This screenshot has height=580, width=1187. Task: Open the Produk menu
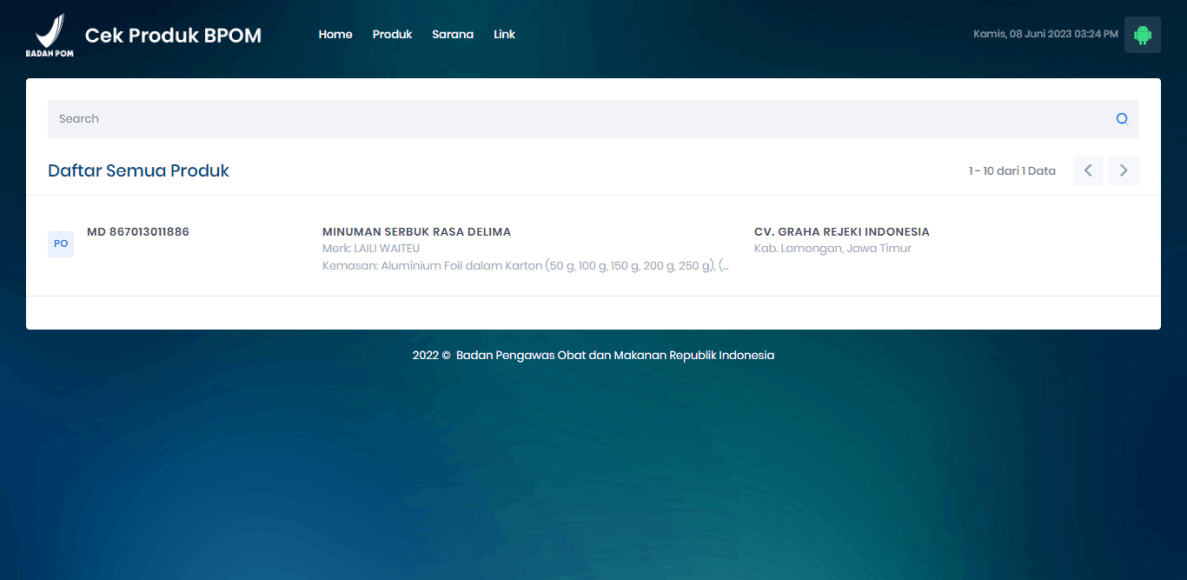392,34
